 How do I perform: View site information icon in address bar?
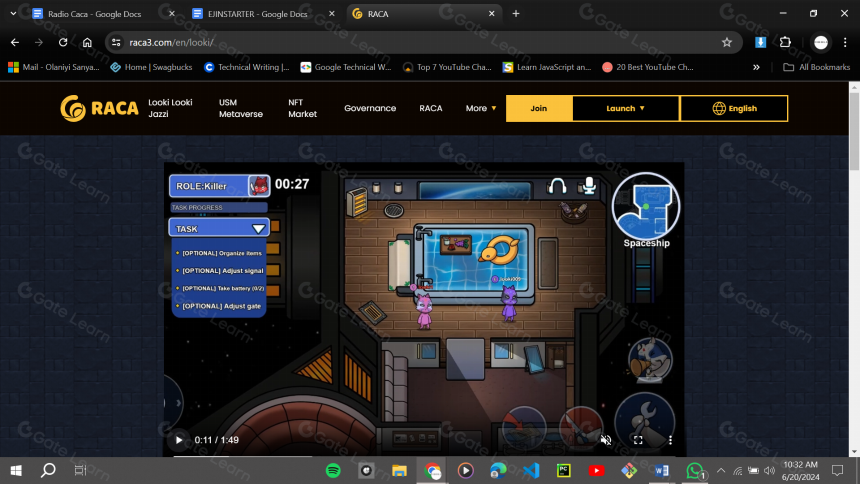[116, 42]
